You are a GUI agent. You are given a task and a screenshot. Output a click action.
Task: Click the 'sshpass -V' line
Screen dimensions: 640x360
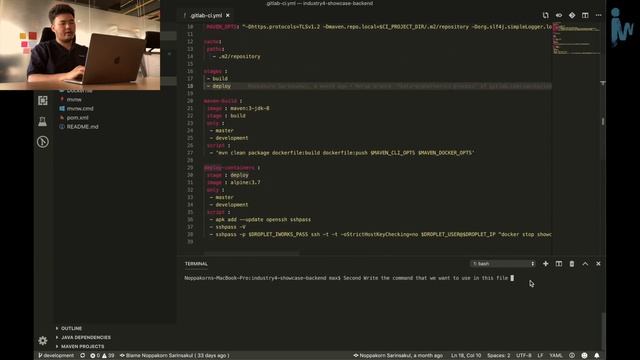228,227
